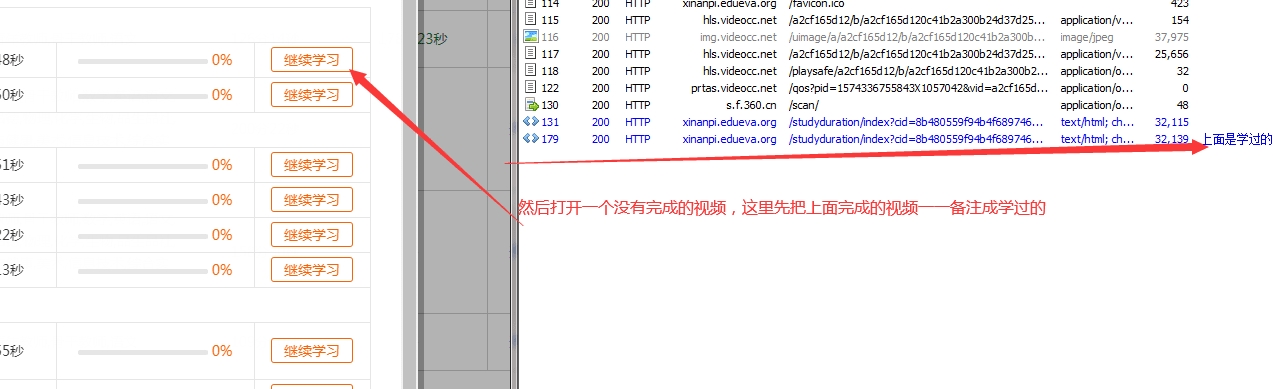The width and height of the screenshot is (1273, 389).
Task: Click the progress bar in the 55秒 row
Action: pyautogui.click(x=141, y=351)
